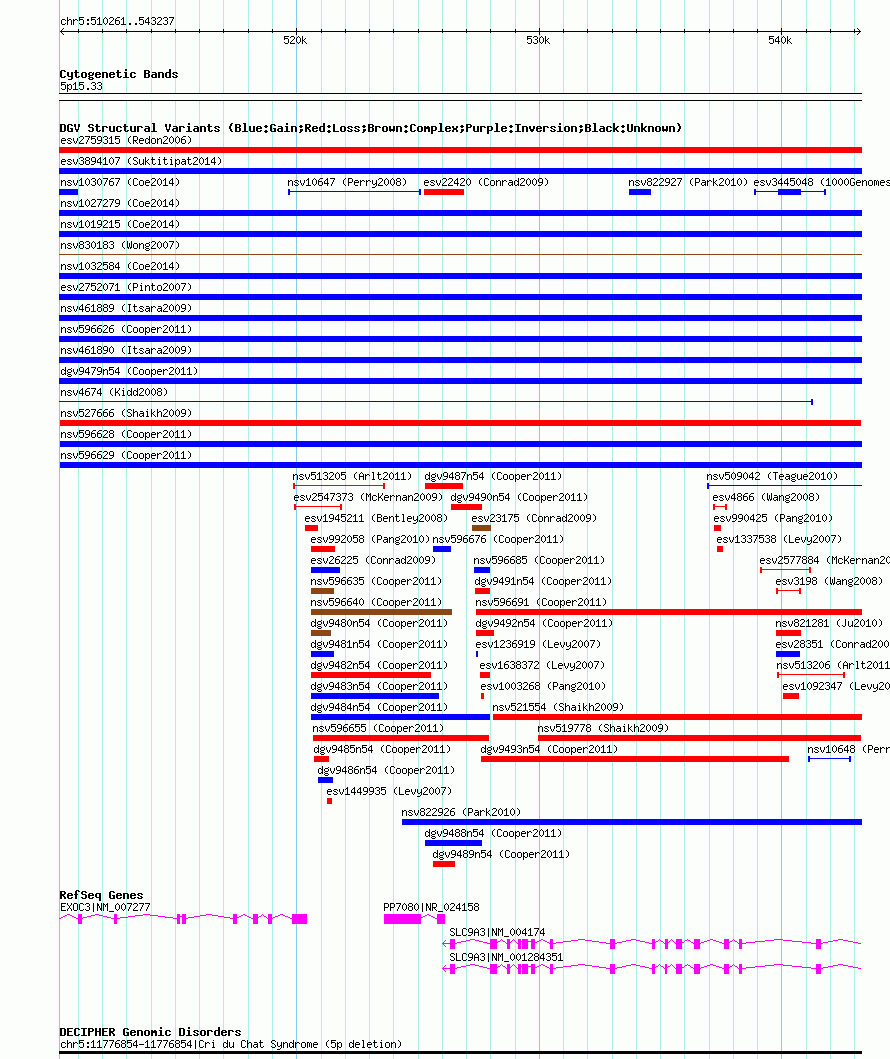Select nsv513205 (Arlt2011) variant label
The width and height of the screenshot is (890, 1059).
(x=352, y=476)
